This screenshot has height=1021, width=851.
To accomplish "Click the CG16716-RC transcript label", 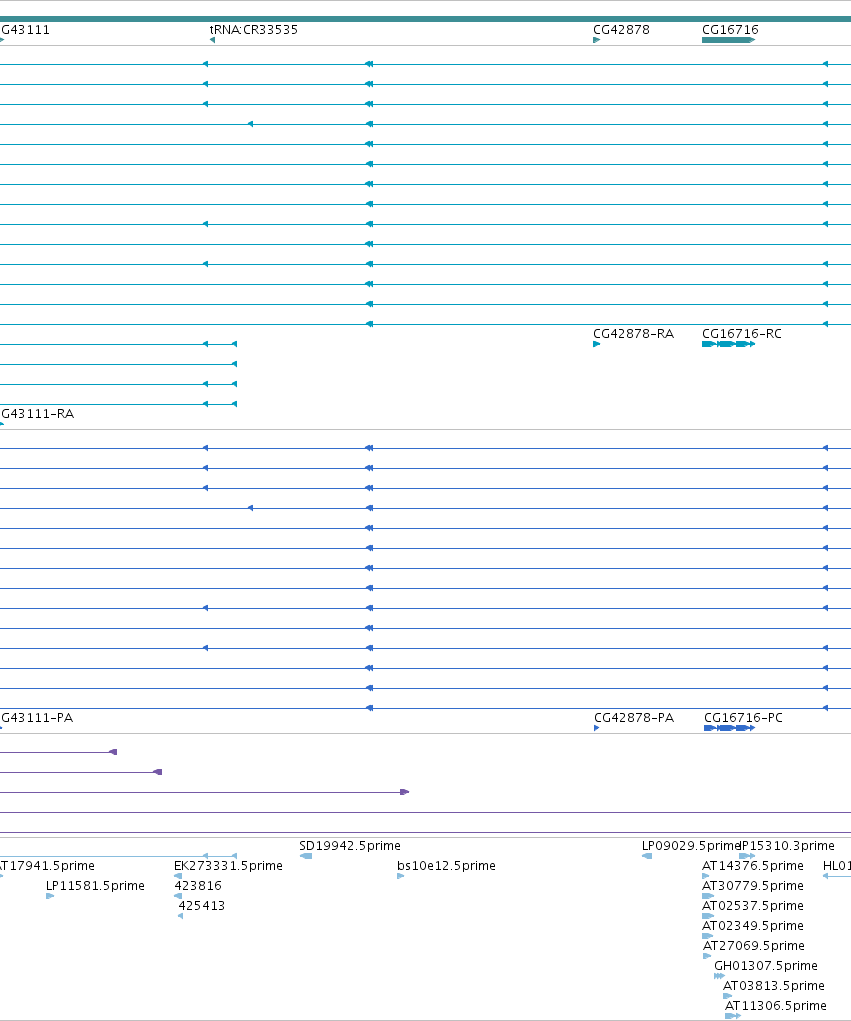I will click(742, 334).
